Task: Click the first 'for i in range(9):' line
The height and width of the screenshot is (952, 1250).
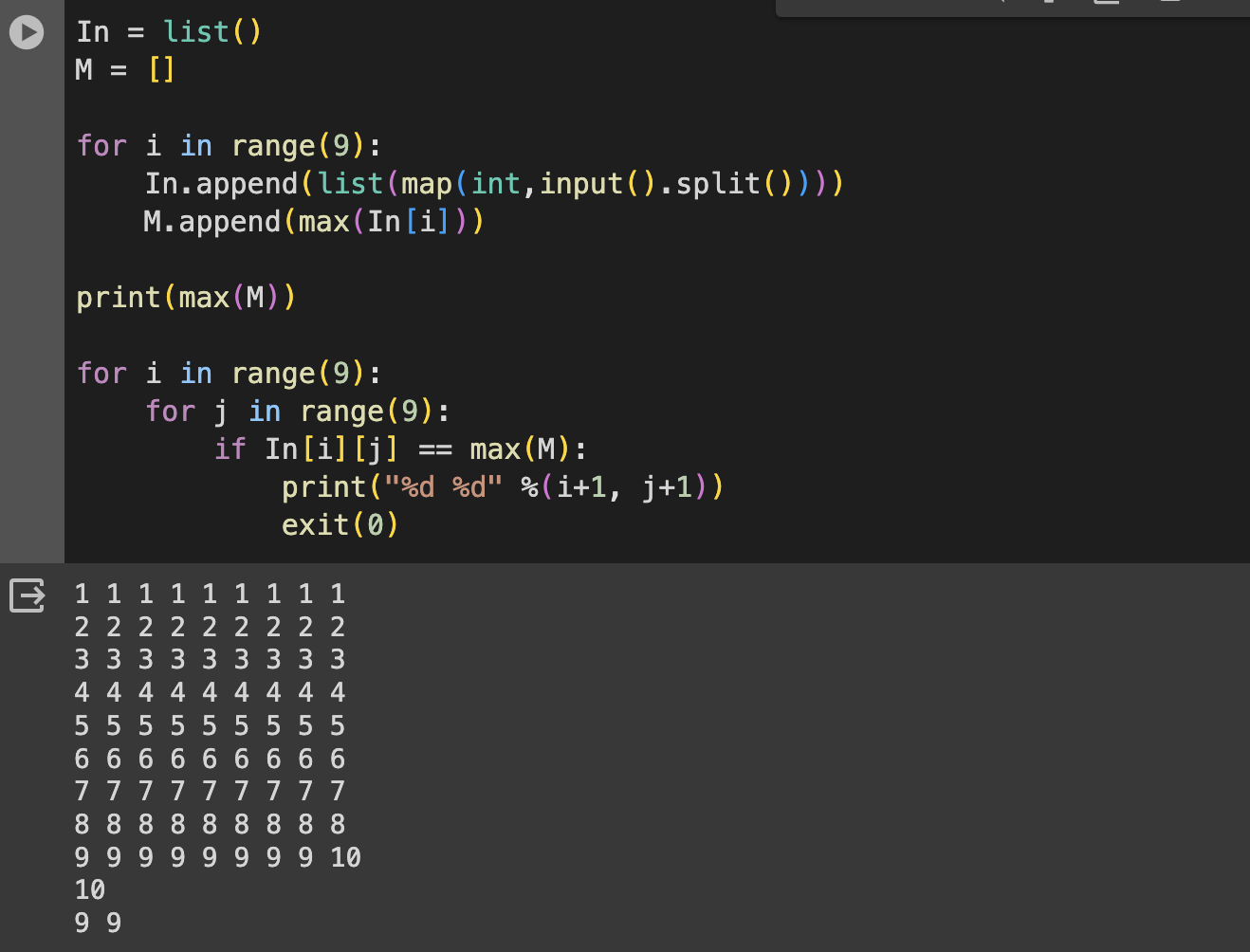Action: click(229, 146)
